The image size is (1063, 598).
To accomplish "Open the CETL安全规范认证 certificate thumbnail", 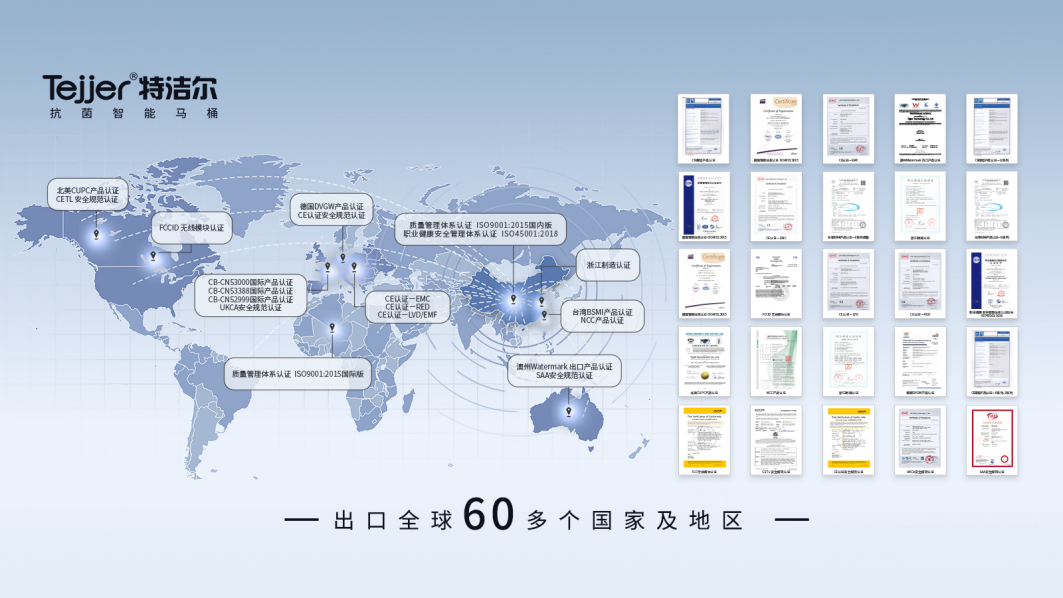I will (x=776, y=441).
